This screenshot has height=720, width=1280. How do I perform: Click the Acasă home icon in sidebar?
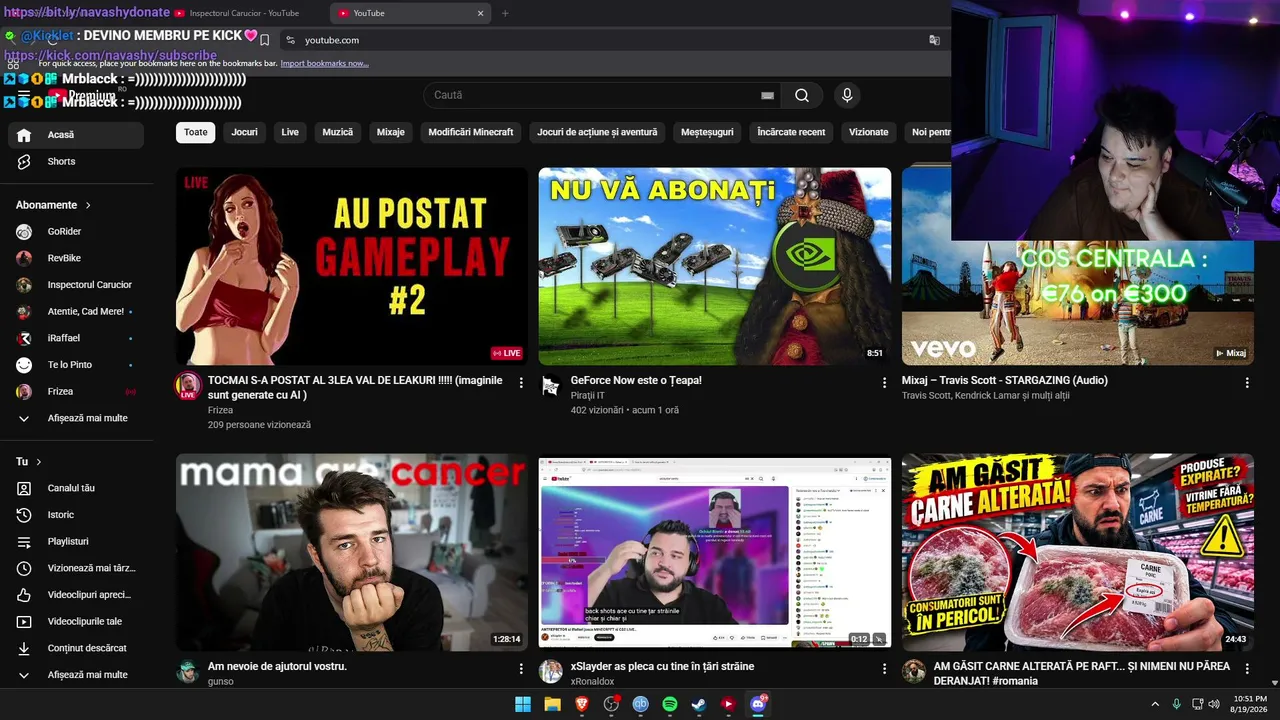(x=24, y=135)
